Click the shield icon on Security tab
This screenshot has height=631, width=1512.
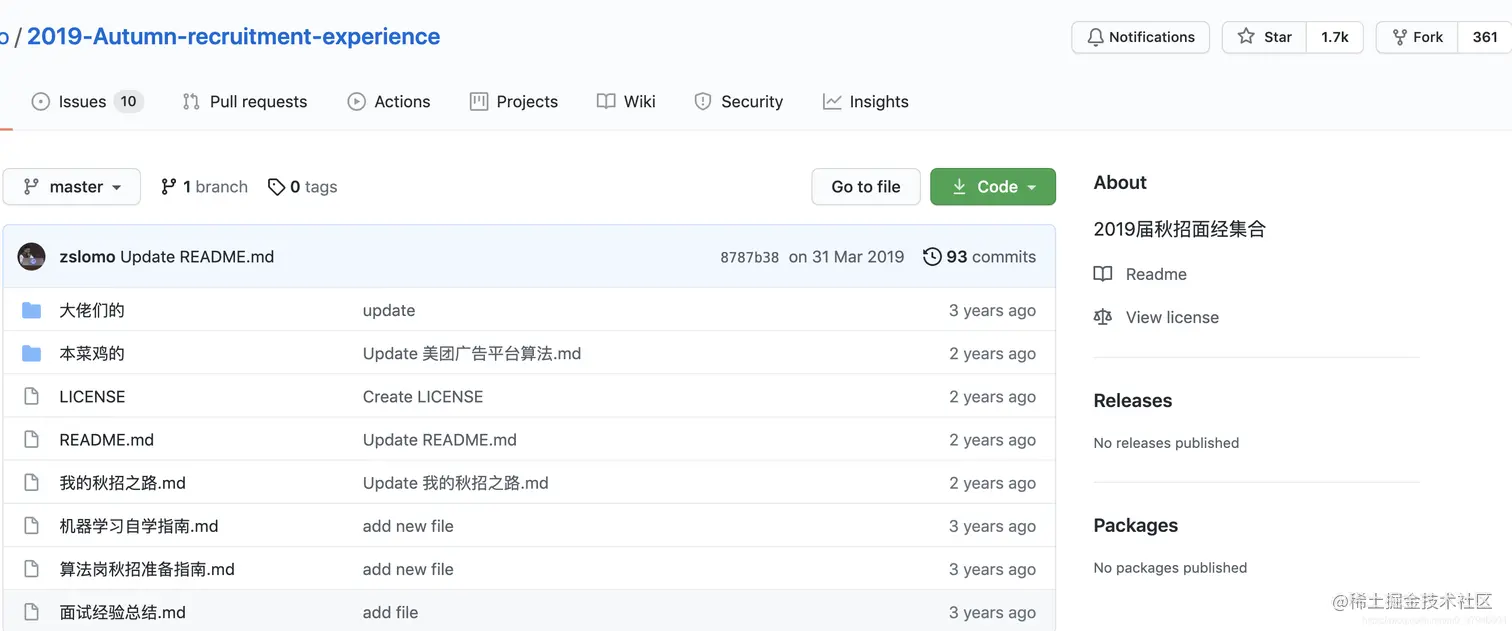(703, 101)
